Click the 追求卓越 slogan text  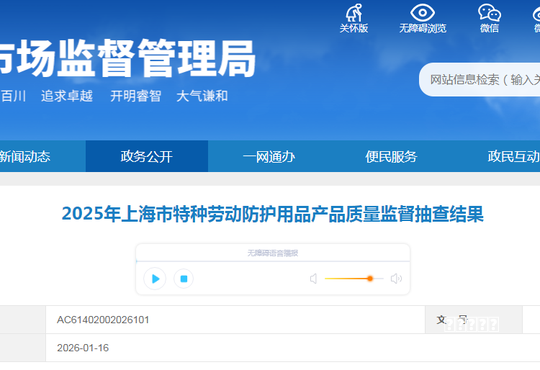tap(67, 96)
